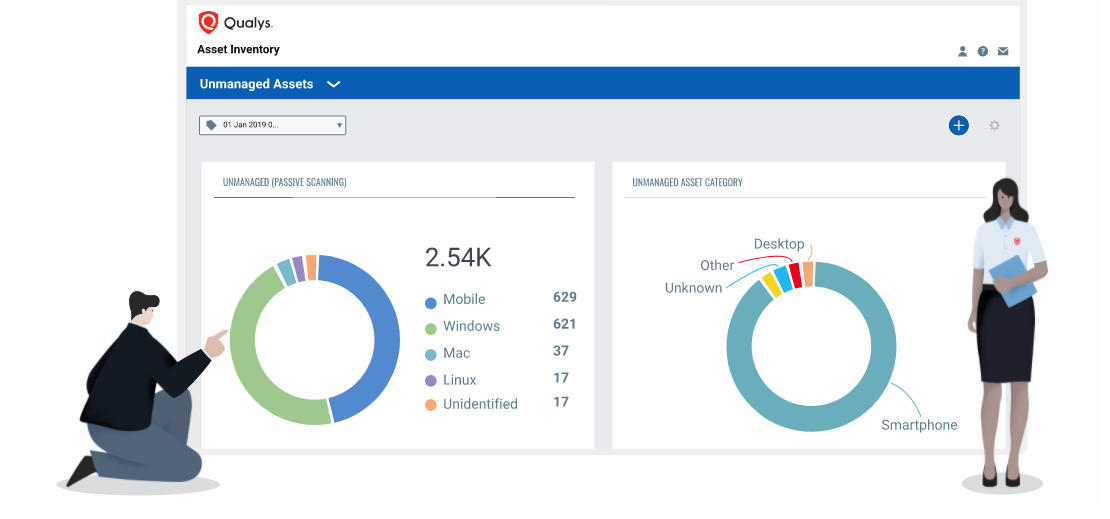Open the help question mark icon
This screenshot has width=1110, height=519.
[x=983, y=51]
